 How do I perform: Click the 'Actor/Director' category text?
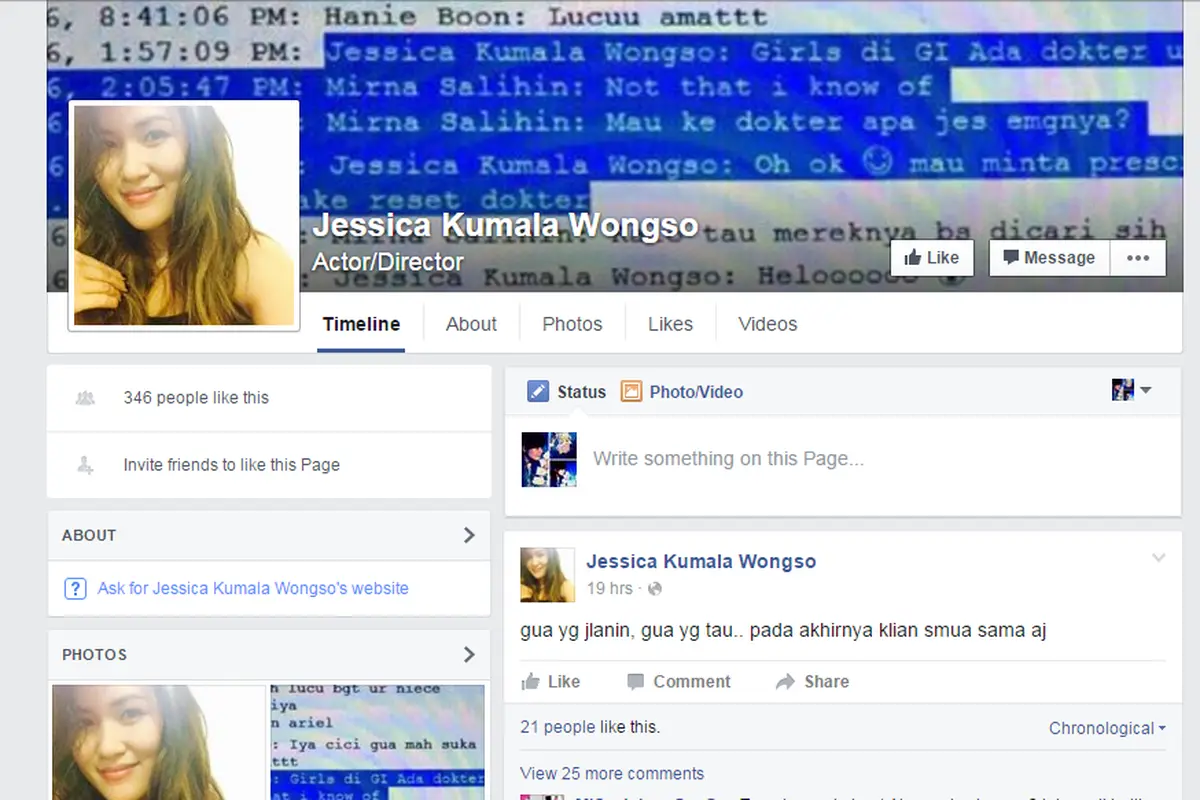(388, 262)
